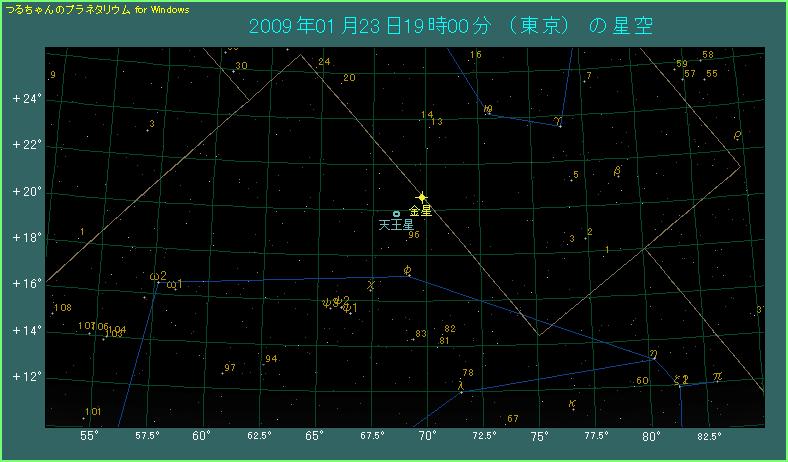Select the φ star label
Screen dimensions: 788x462
tap(407, 270)
